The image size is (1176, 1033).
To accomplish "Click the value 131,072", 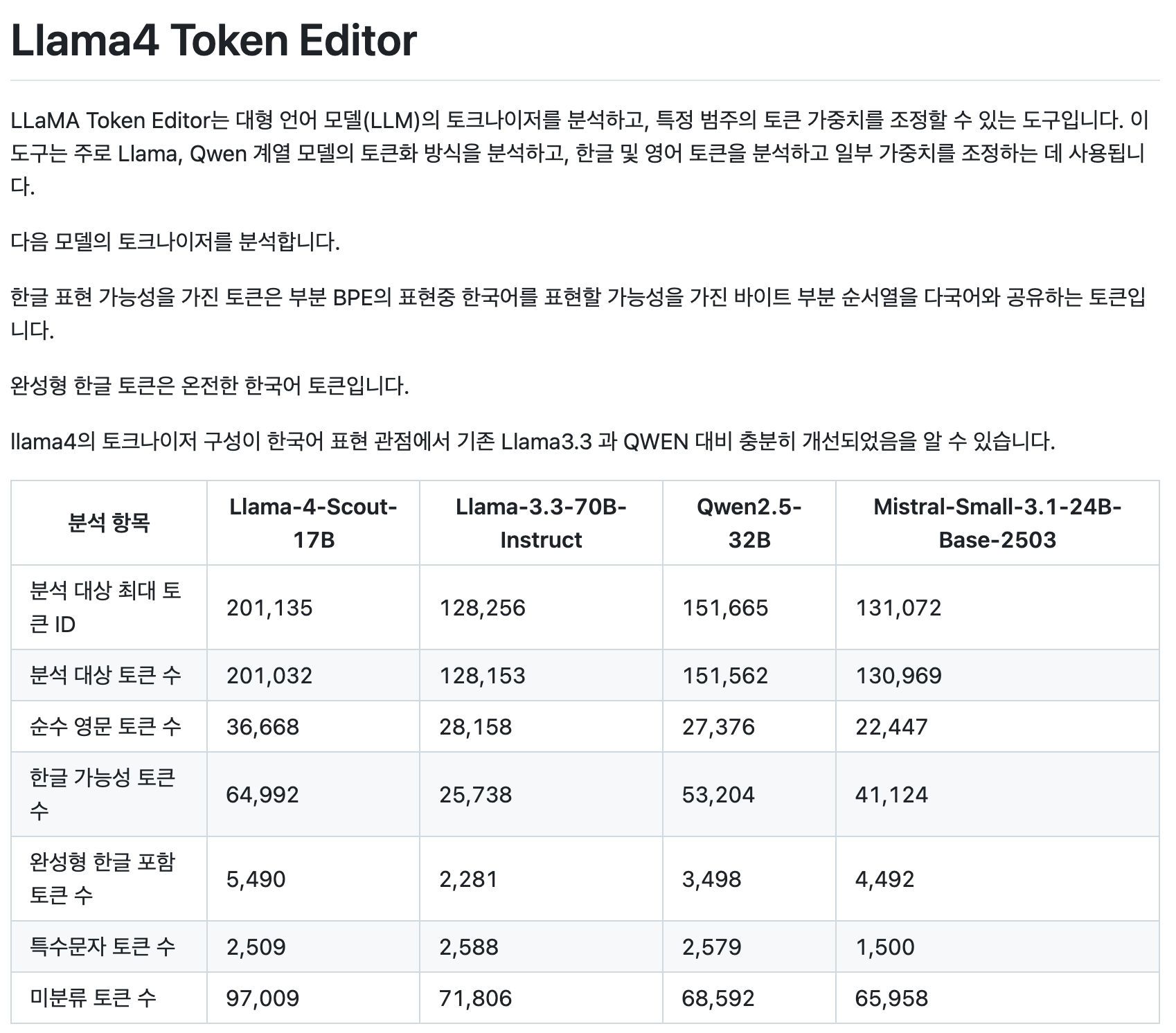I will 899,608.
